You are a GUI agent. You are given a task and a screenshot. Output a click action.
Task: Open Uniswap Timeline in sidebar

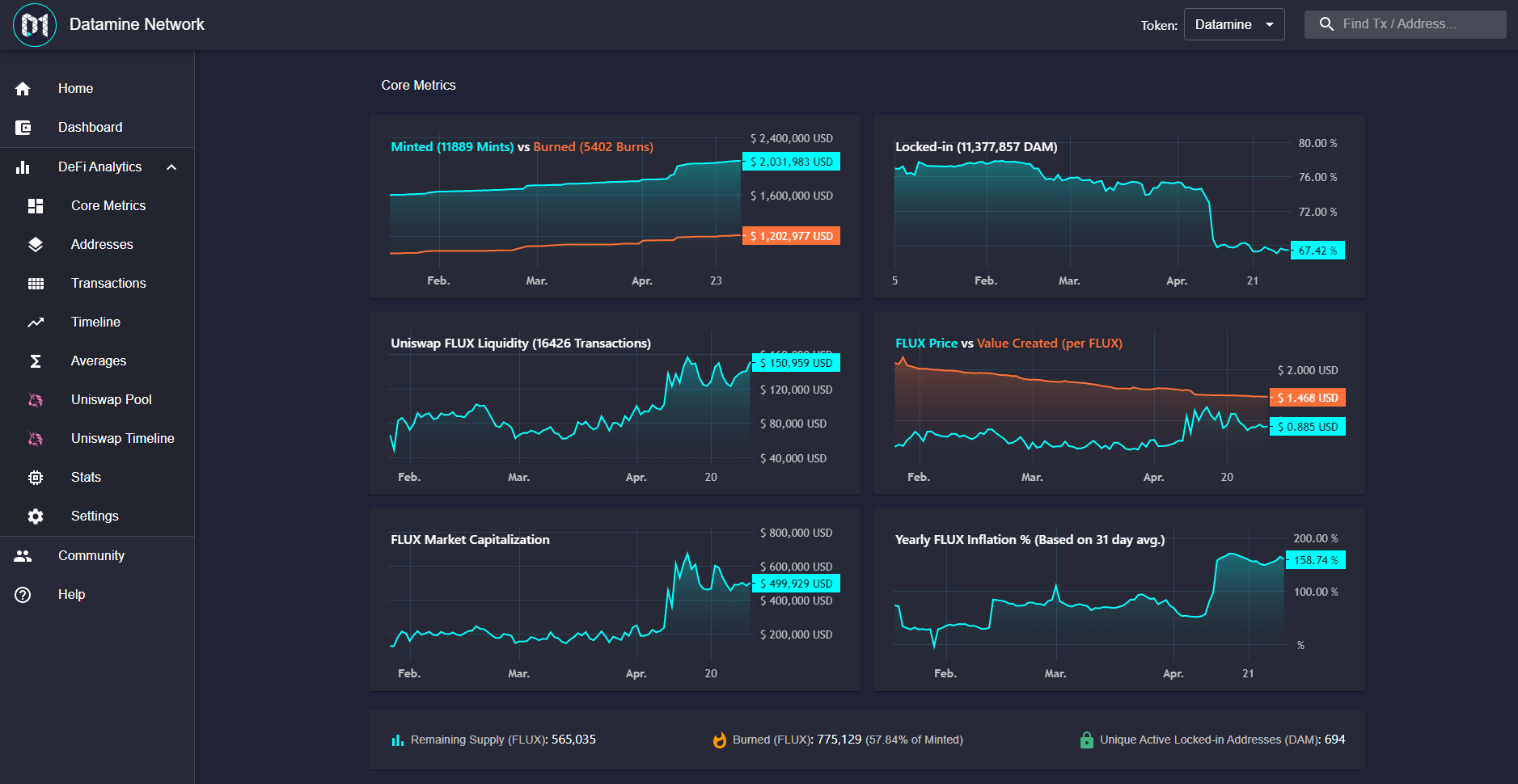(97, 439)
